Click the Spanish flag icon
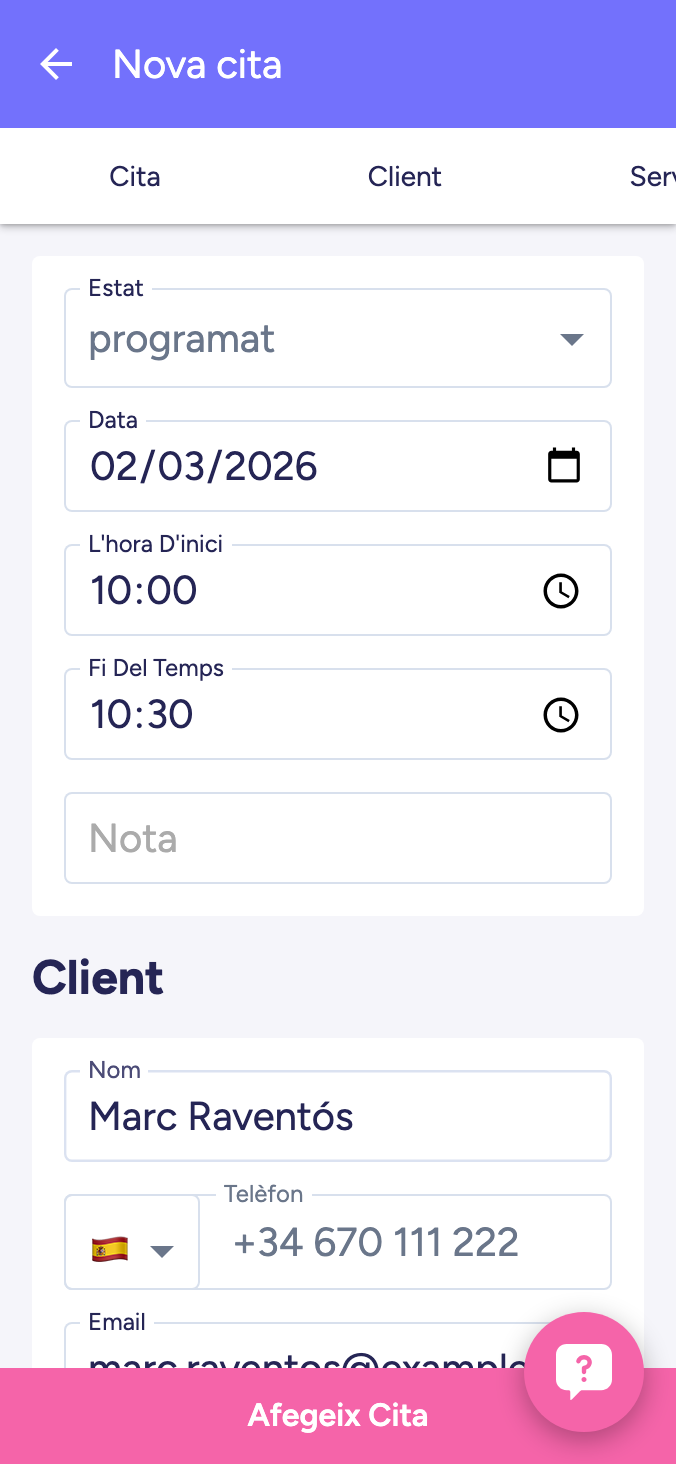Image resolution: width=676 pixels, height=1464 pixels. pyautogui.click(x=110, y=1249)
